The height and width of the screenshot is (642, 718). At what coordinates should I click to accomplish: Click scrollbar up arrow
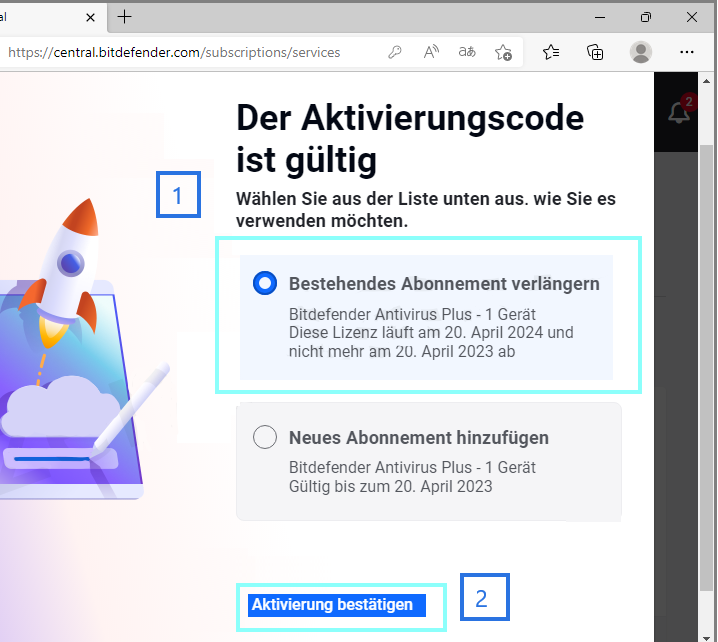707,81
